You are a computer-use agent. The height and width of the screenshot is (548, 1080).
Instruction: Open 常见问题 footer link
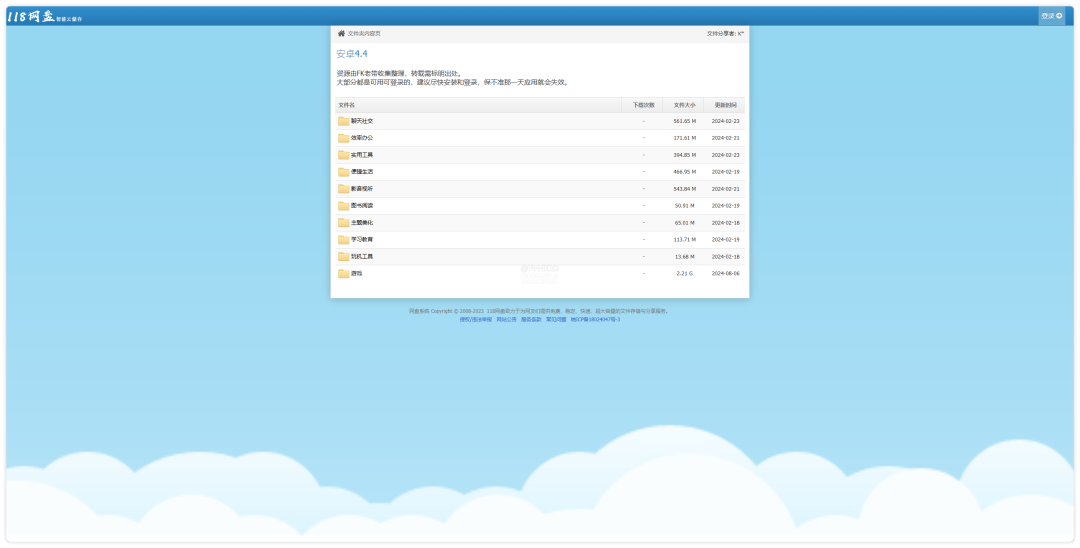tap(556, 319)
